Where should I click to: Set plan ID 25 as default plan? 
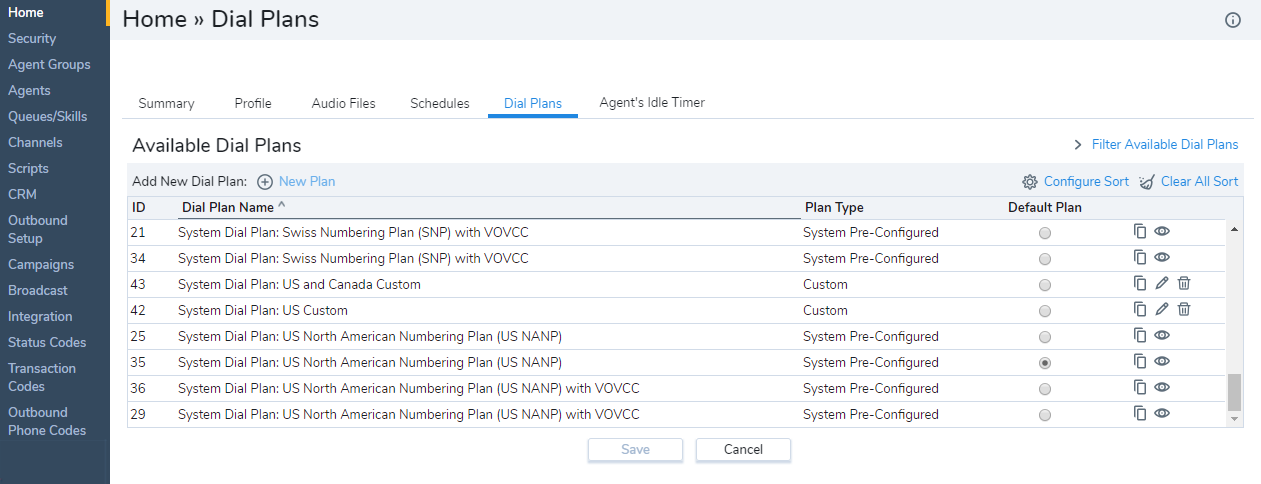[1045, 337]
